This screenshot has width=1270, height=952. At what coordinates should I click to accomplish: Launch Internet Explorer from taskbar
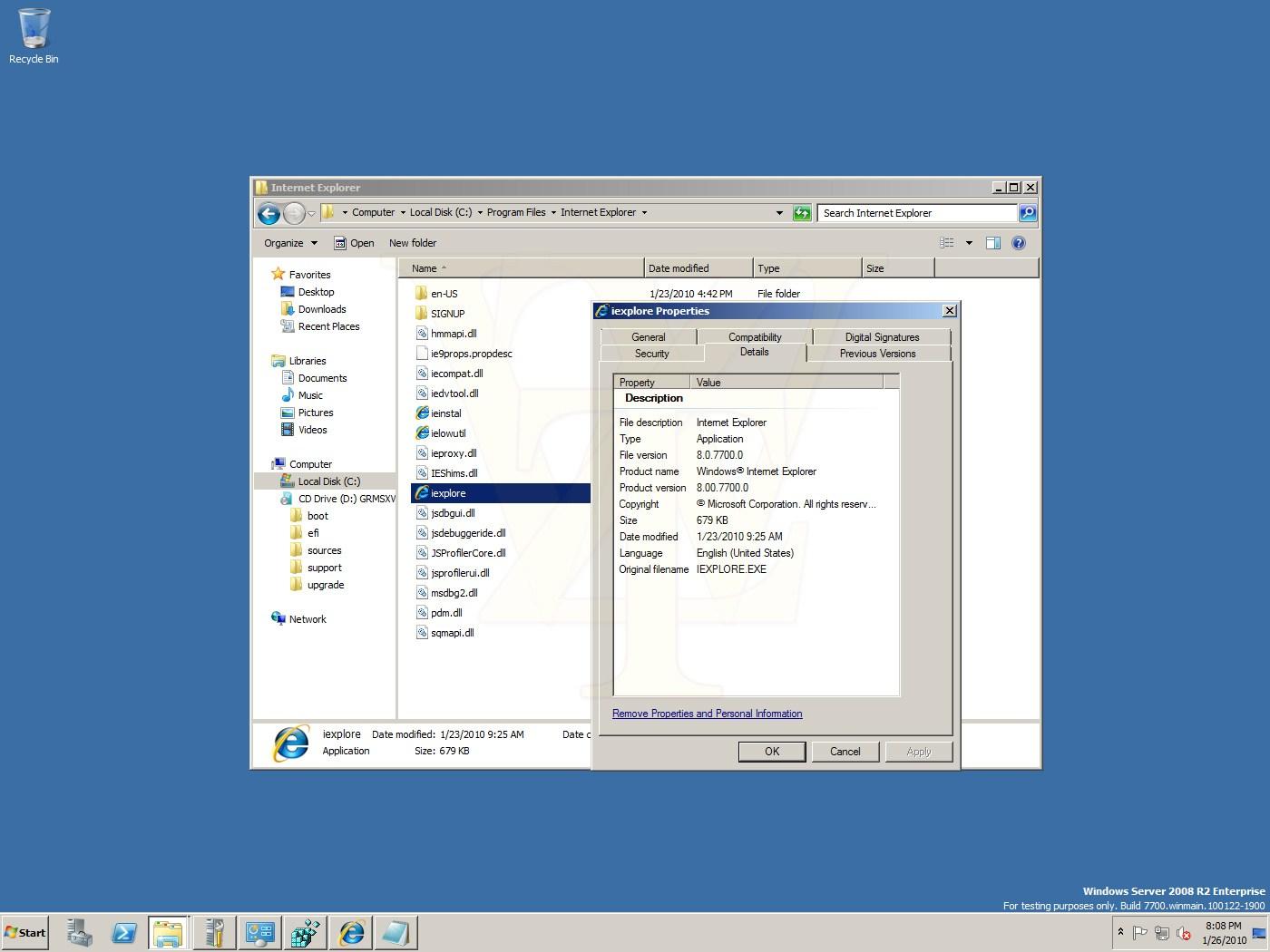351,932
